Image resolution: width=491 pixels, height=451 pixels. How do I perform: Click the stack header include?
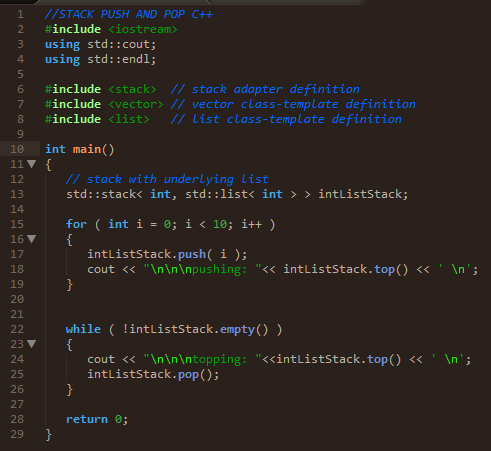(x=101, y=89)
